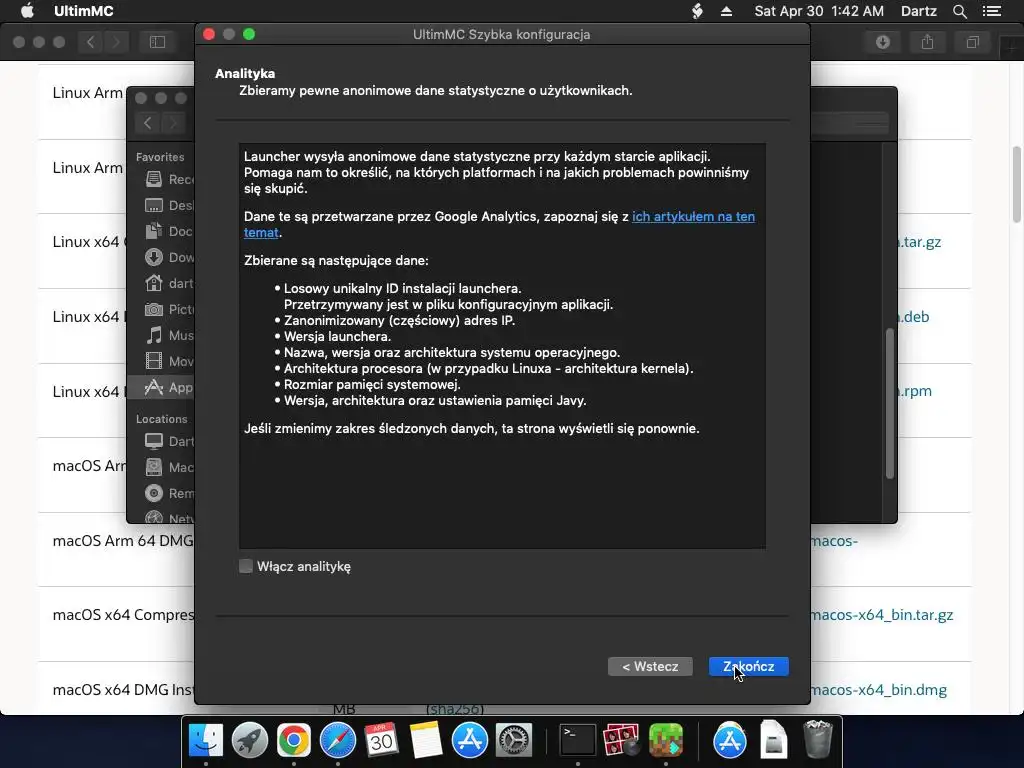Open Notification Center list icon

[x=992, y=11]
